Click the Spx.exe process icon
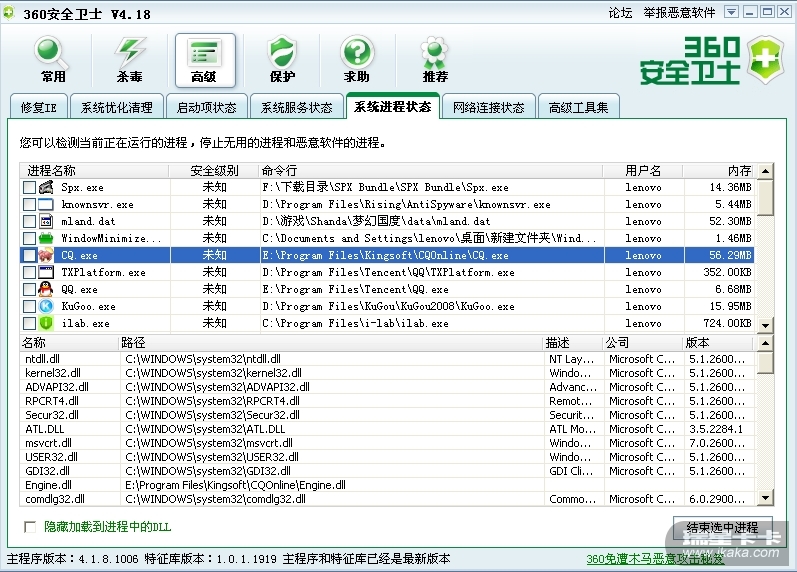 (46, 187)
